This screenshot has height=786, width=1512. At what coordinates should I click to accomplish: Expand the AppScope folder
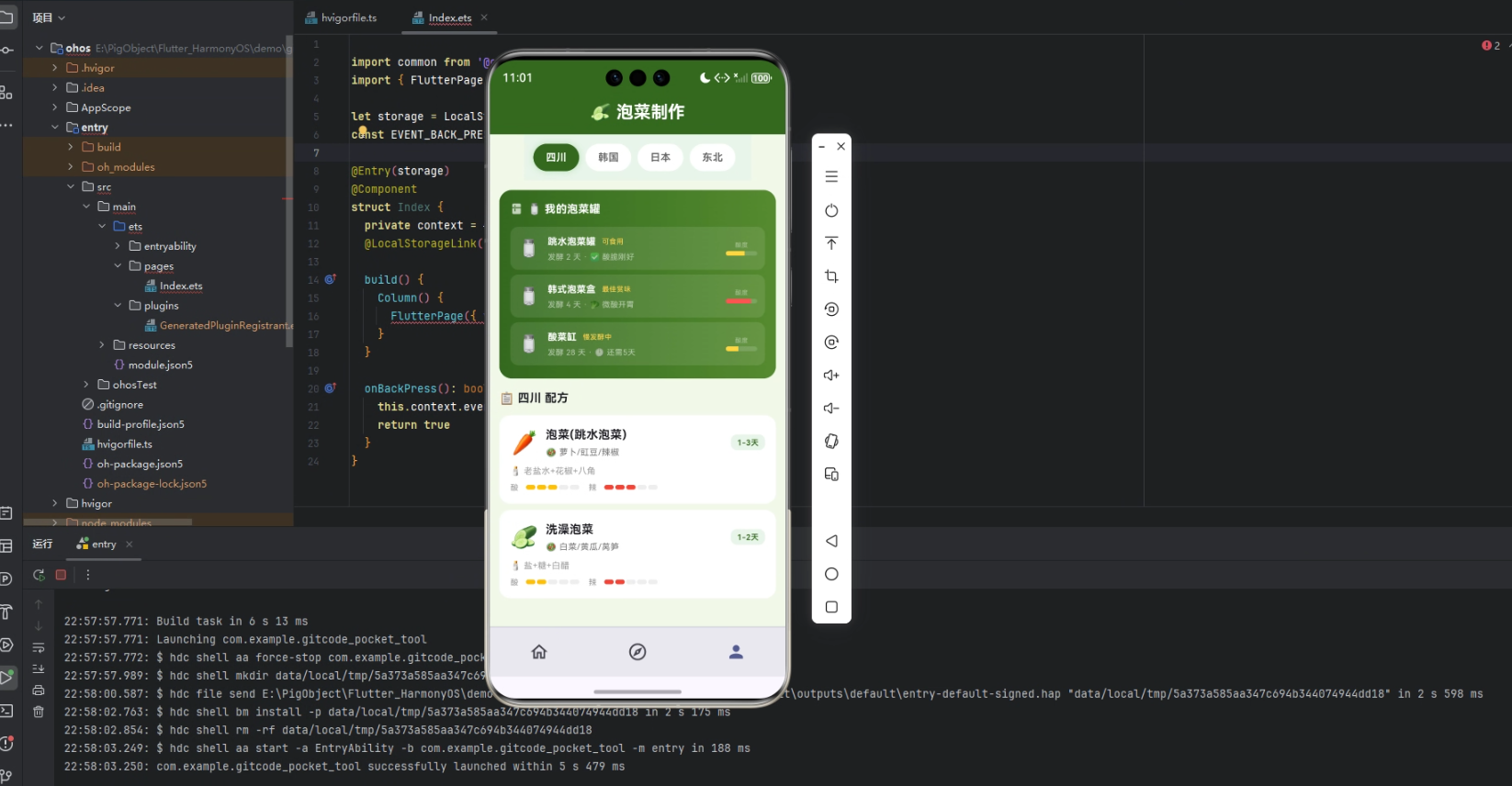(x=55, y=107)
